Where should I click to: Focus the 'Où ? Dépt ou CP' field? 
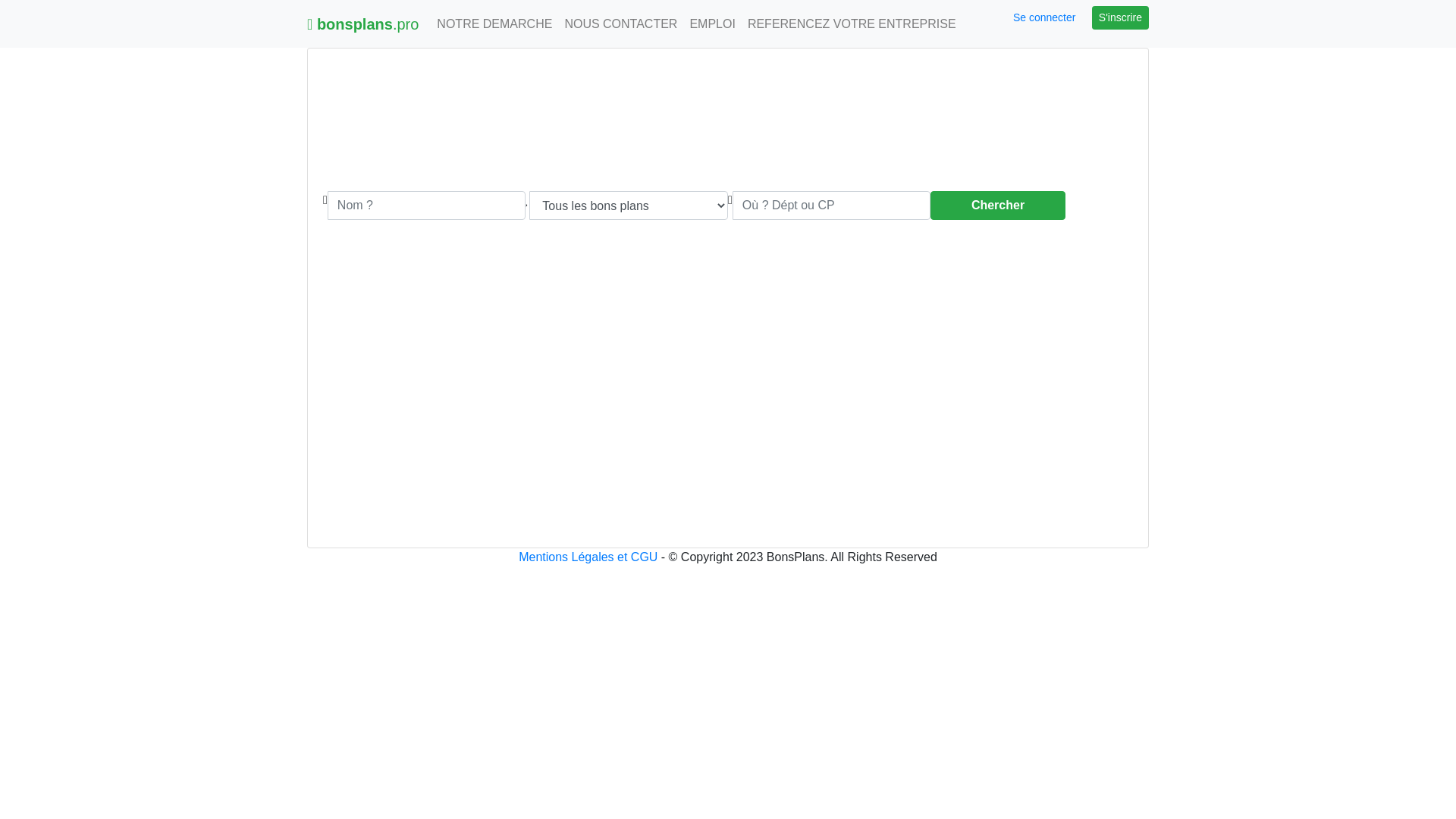830,206
